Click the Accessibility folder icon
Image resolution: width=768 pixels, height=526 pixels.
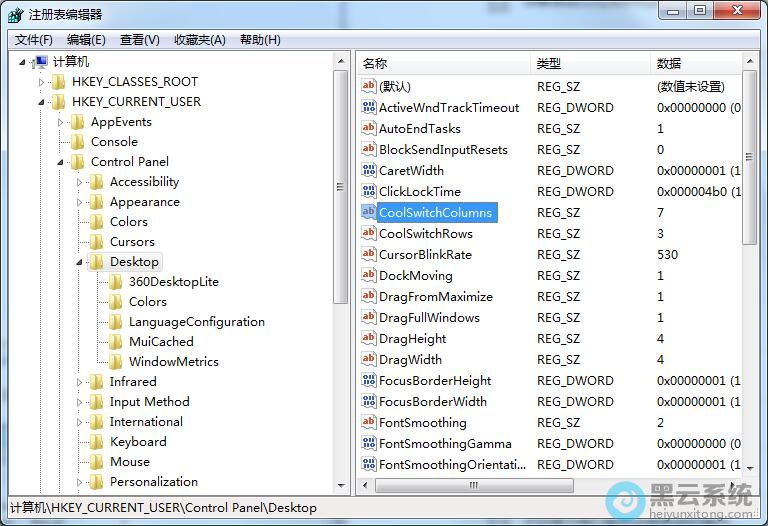tap(96, 182)
